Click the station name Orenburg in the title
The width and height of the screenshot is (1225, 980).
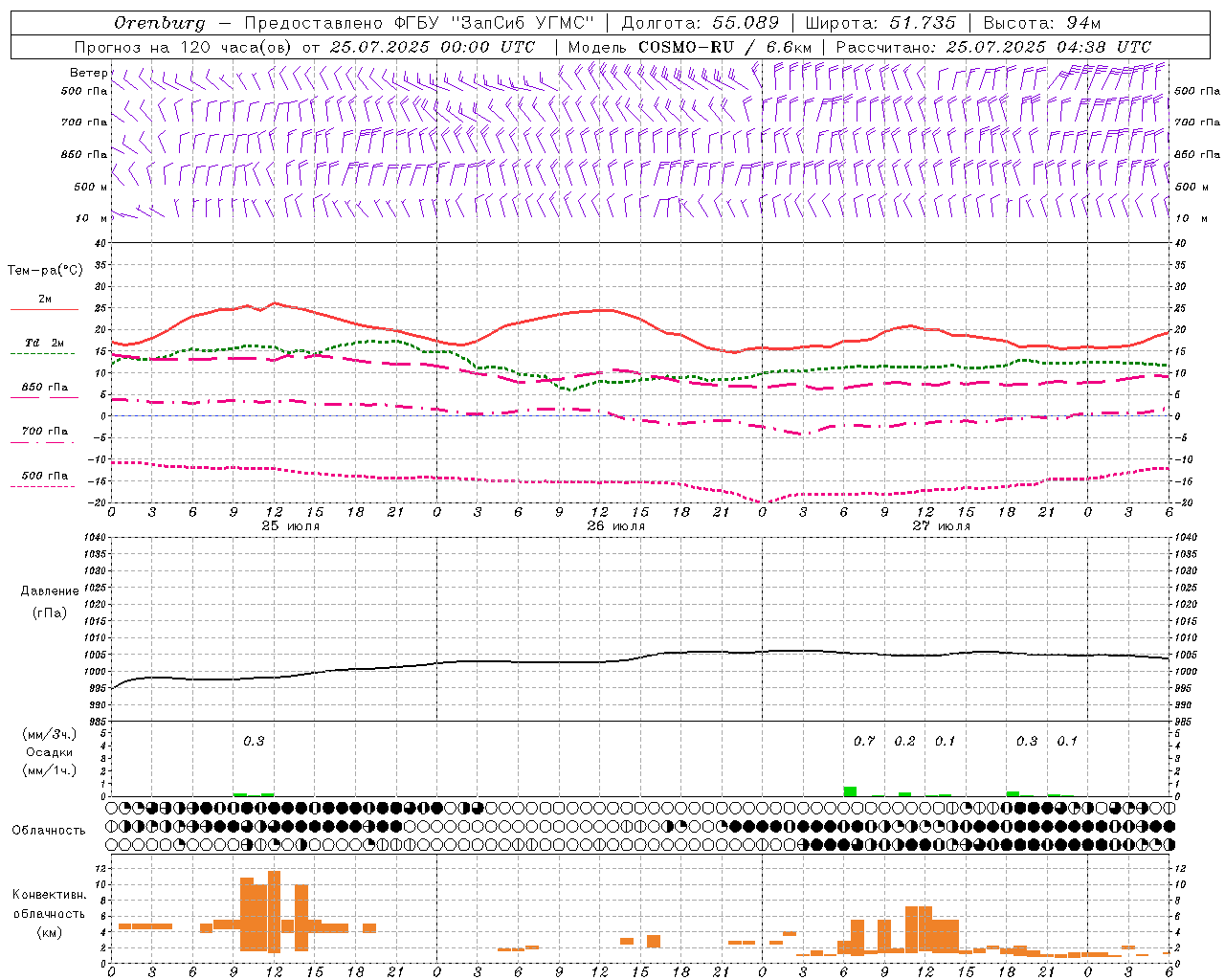coord(160,23)
